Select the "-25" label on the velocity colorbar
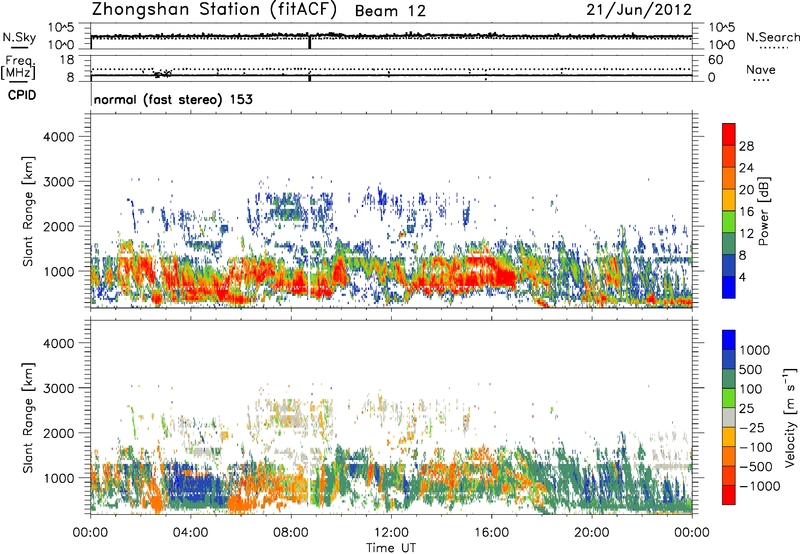The width and height of the screenshot is (800, 554). click(752, 428)
